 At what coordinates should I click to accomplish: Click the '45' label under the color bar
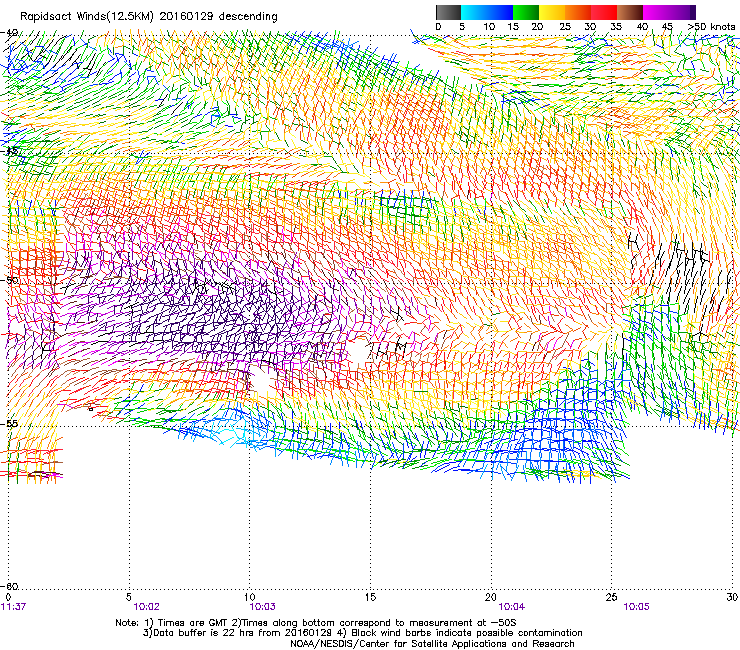click(667, 27)
